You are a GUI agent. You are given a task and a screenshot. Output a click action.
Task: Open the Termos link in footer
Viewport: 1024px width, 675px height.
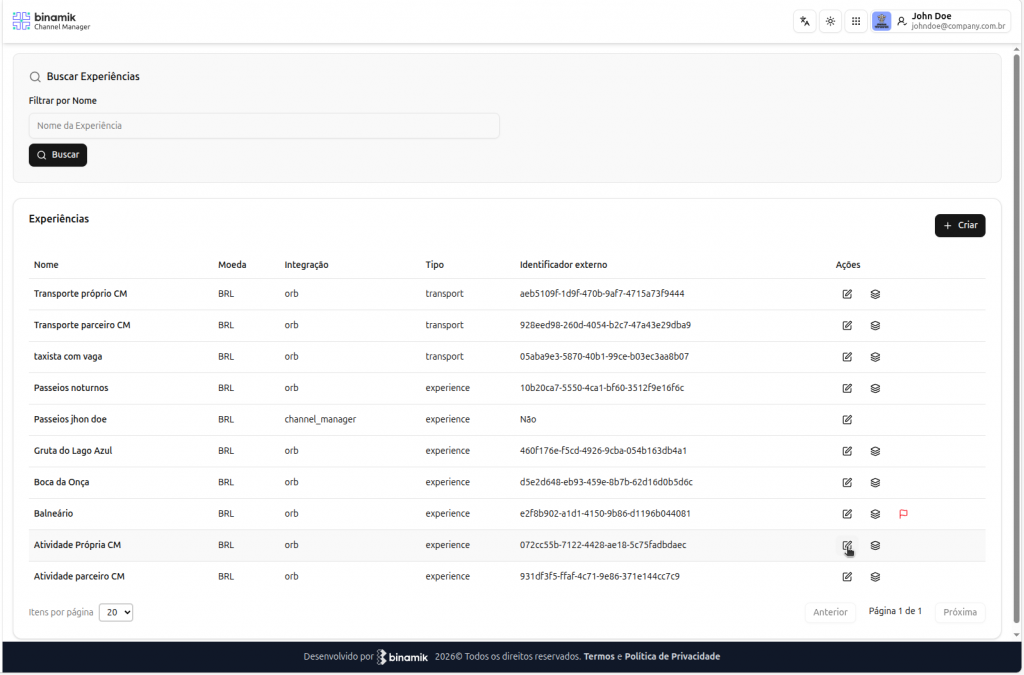pos(599,657)
